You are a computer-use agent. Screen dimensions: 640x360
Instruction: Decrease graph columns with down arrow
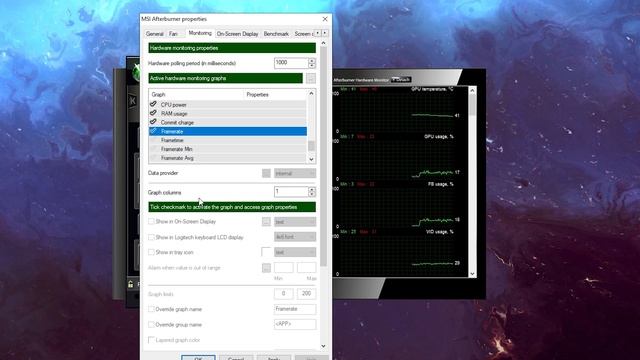coord(312,194)
